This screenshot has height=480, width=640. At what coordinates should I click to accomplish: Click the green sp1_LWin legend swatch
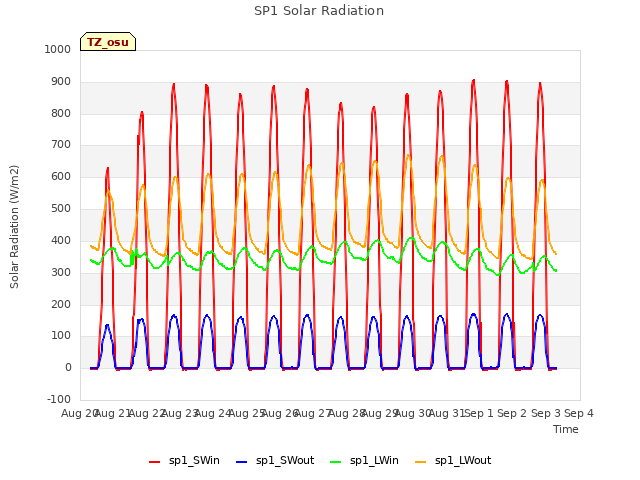[x=336, y=462]
